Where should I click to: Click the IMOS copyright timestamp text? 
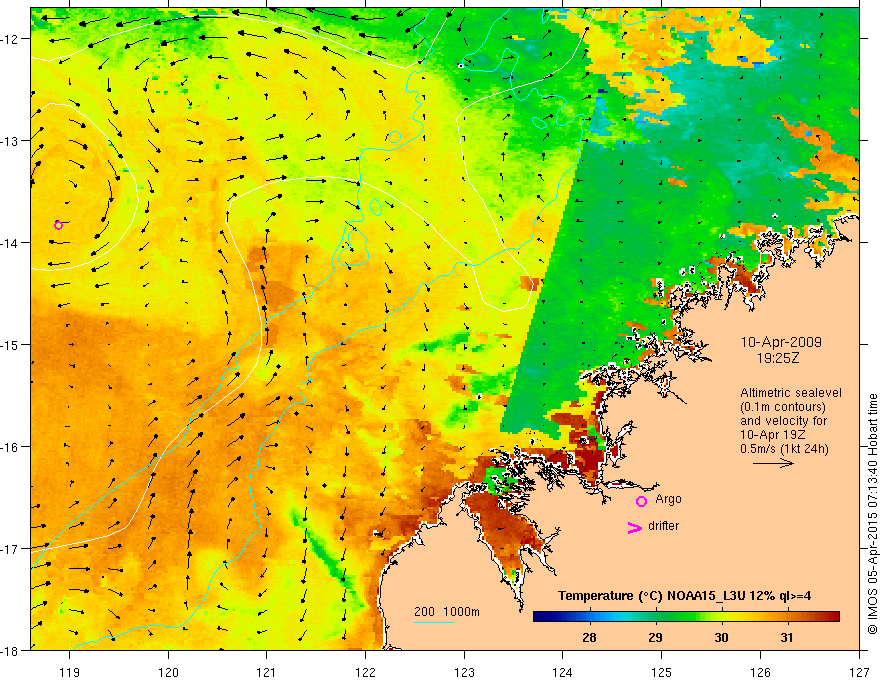coord(872,513)
